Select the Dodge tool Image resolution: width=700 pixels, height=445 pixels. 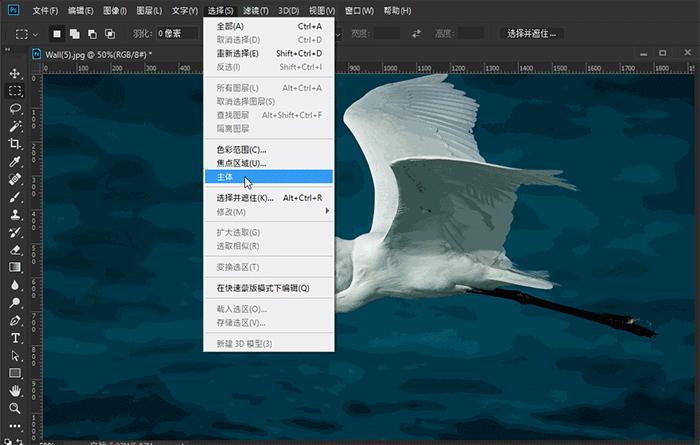tap(15, 303)
